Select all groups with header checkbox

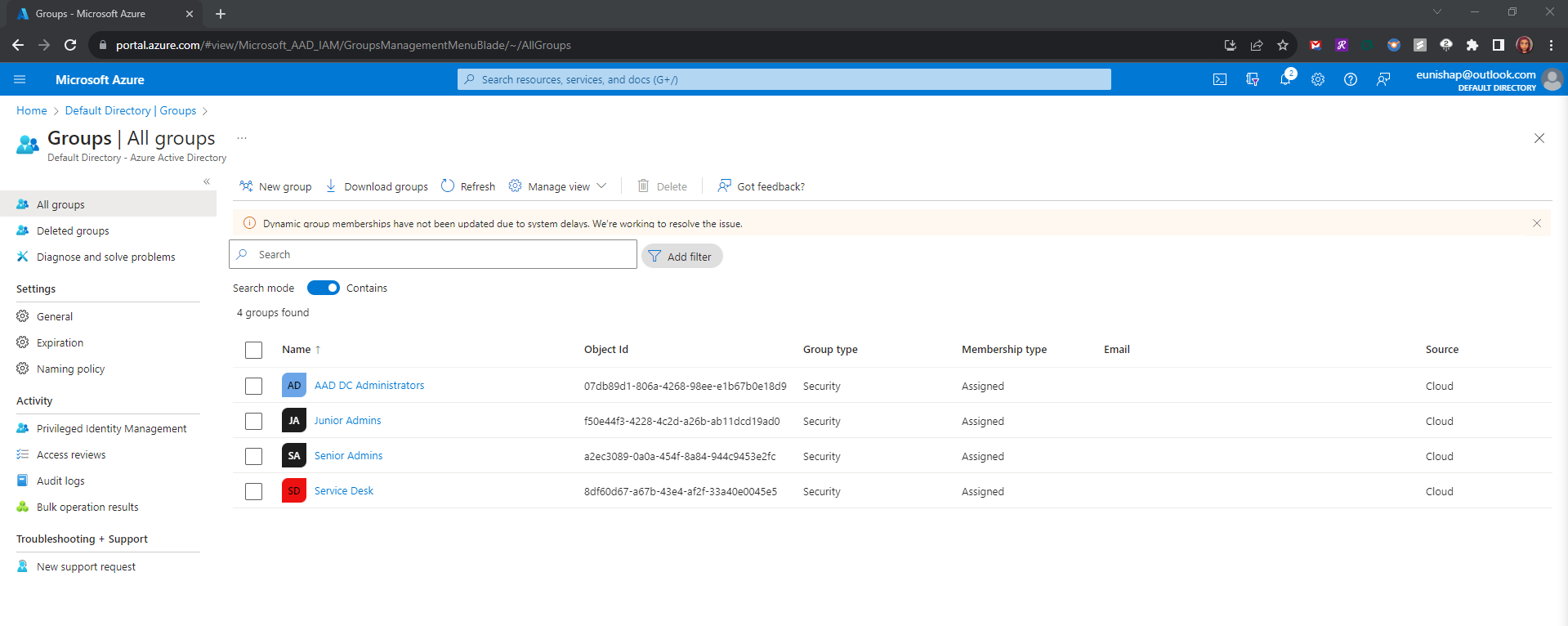(x=254, y=350)
